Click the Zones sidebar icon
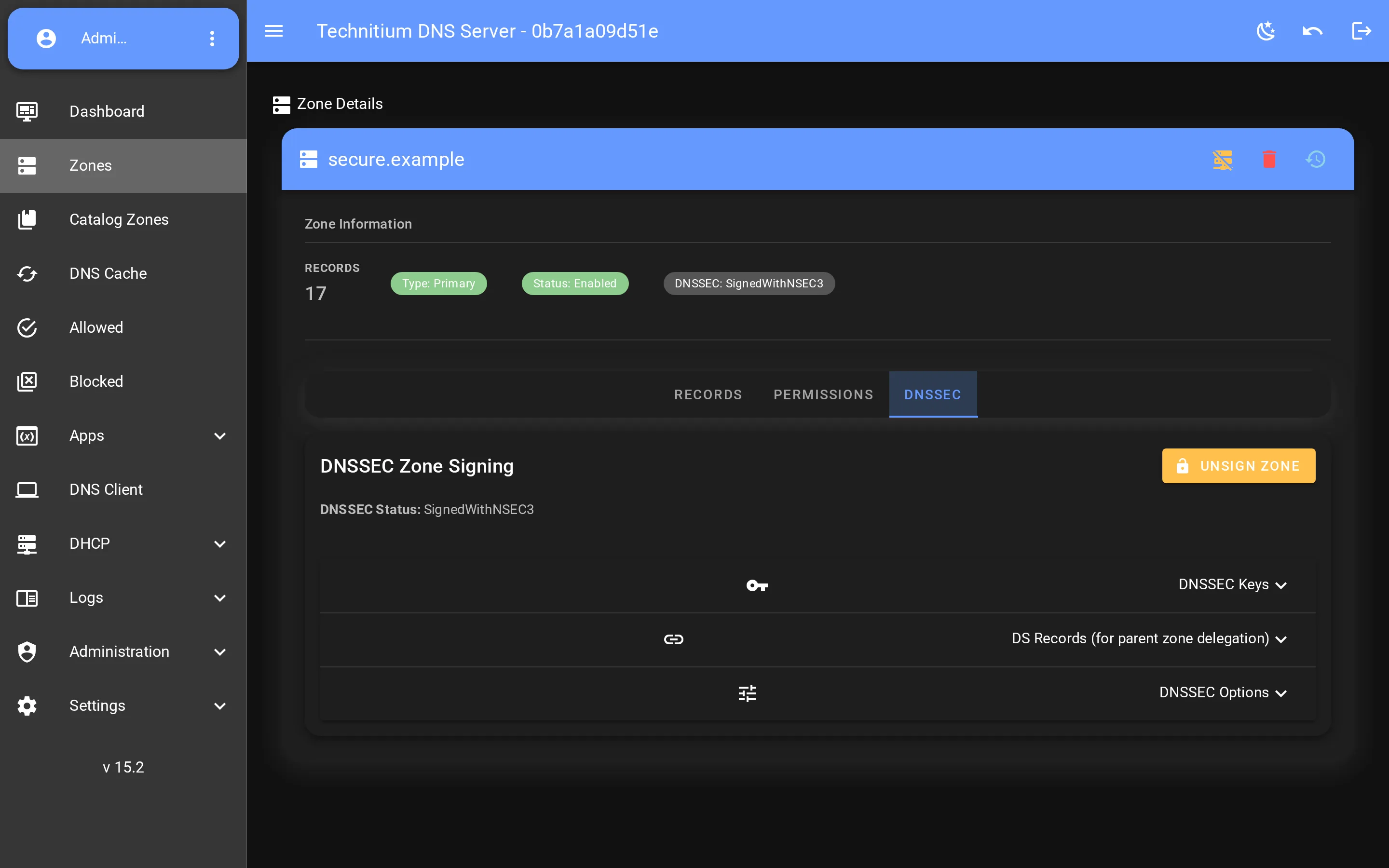This screenshot has height=868, width=1389. [27, 166]
